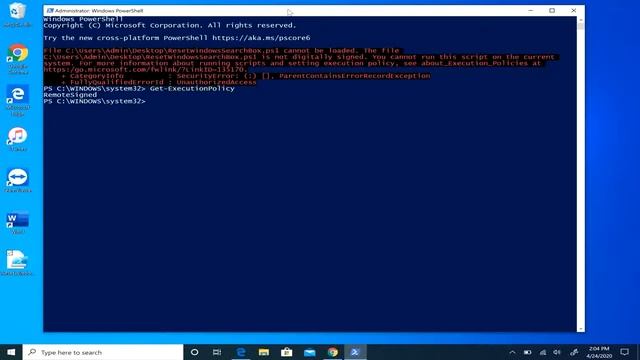
Task: Minimize the PowerShell window
Action: (530, 11)
